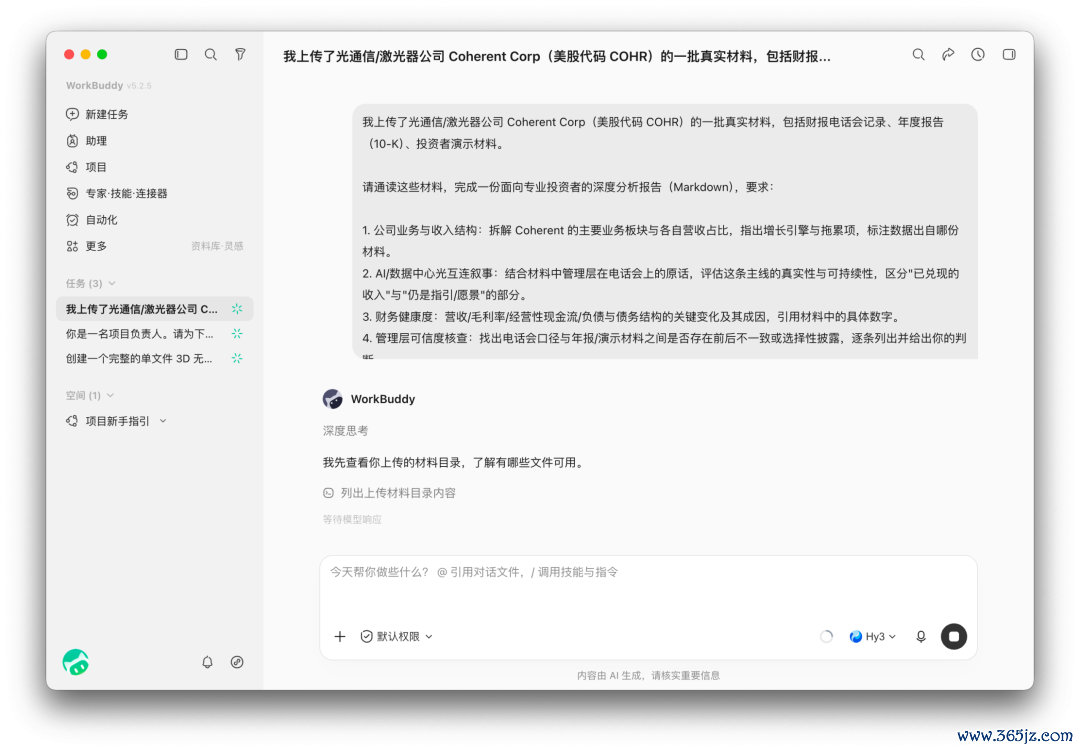Click the conversation title in header
1080x751 pixels.
(557, 56)
